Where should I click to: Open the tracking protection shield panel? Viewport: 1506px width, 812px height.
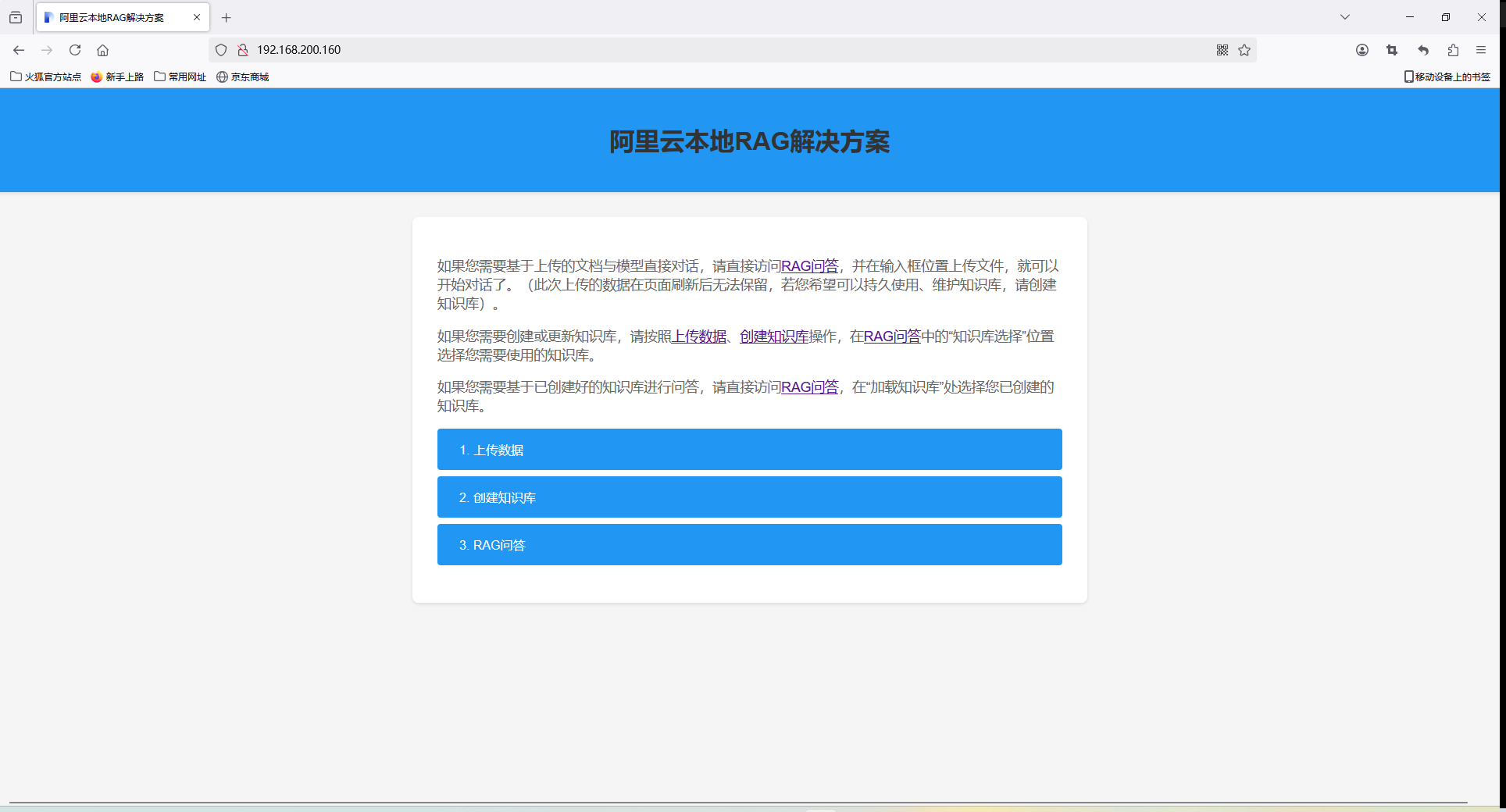pos(221,49)
